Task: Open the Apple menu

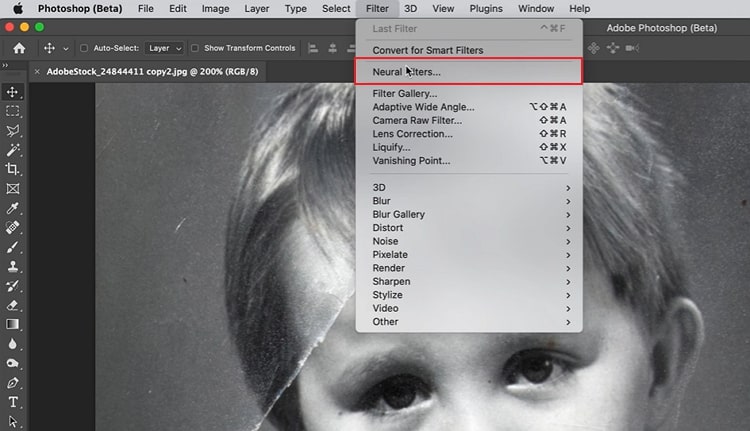Action: coord(18,9)
